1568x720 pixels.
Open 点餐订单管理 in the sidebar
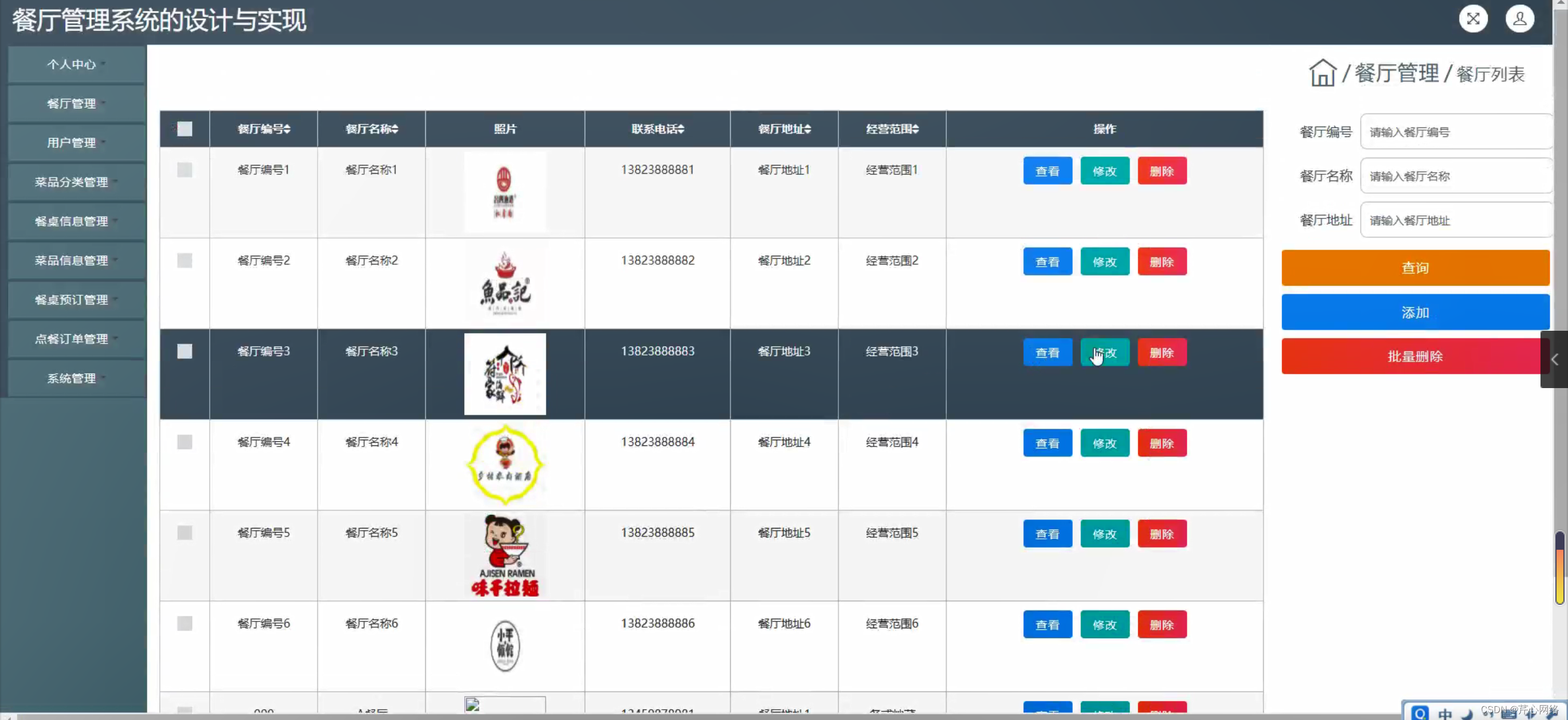click(72, 339)
